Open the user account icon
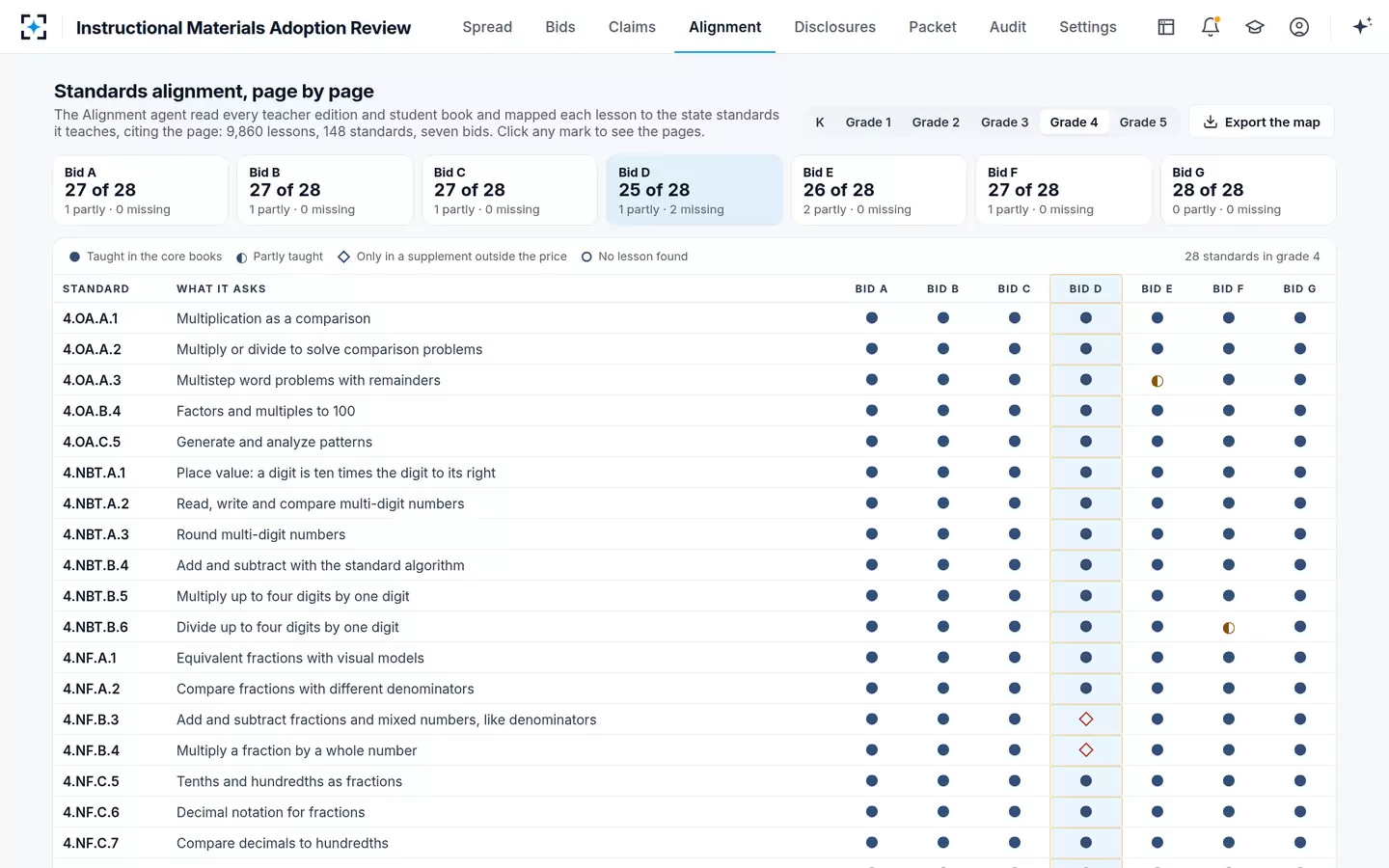 pyautogui.click(x=1299, y=27)
